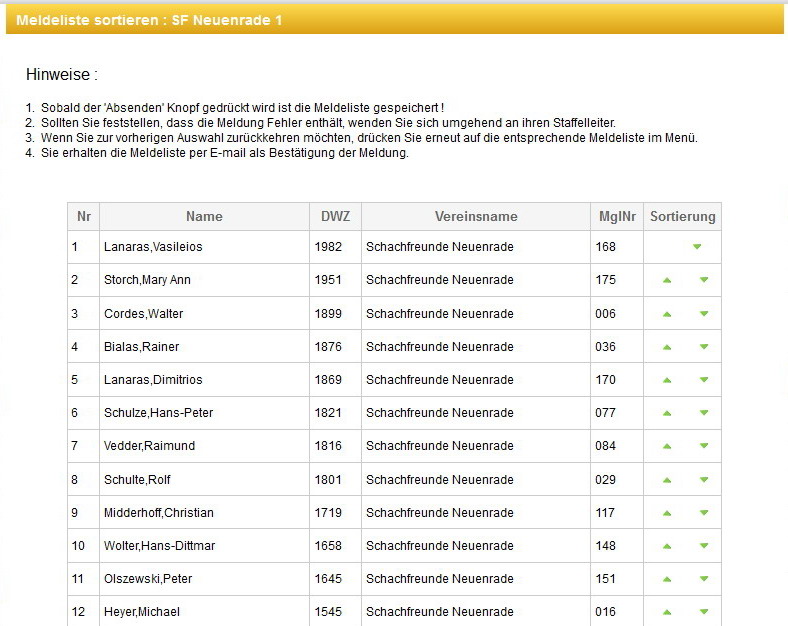Raise Schulte,Rolf one position
This screenshot has width=788, height=626.
pos(667,480)
